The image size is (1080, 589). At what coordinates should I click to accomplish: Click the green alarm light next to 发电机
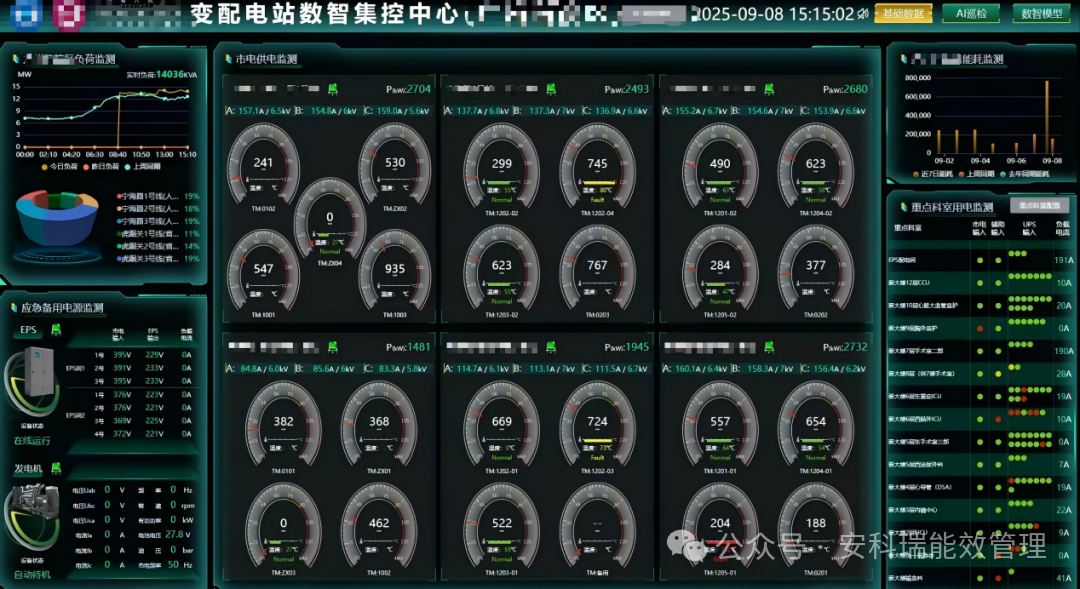point(55,468)
